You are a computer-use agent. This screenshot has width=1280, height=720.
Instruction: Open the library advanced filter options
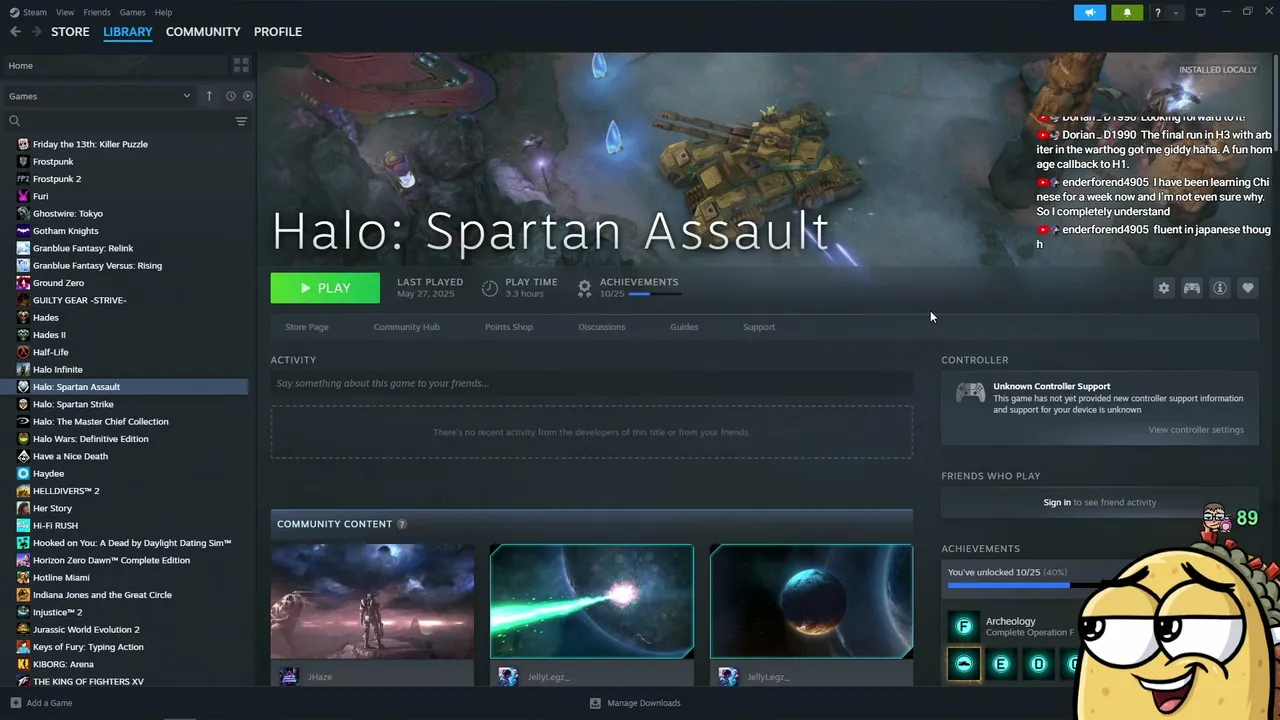[241, 121]
